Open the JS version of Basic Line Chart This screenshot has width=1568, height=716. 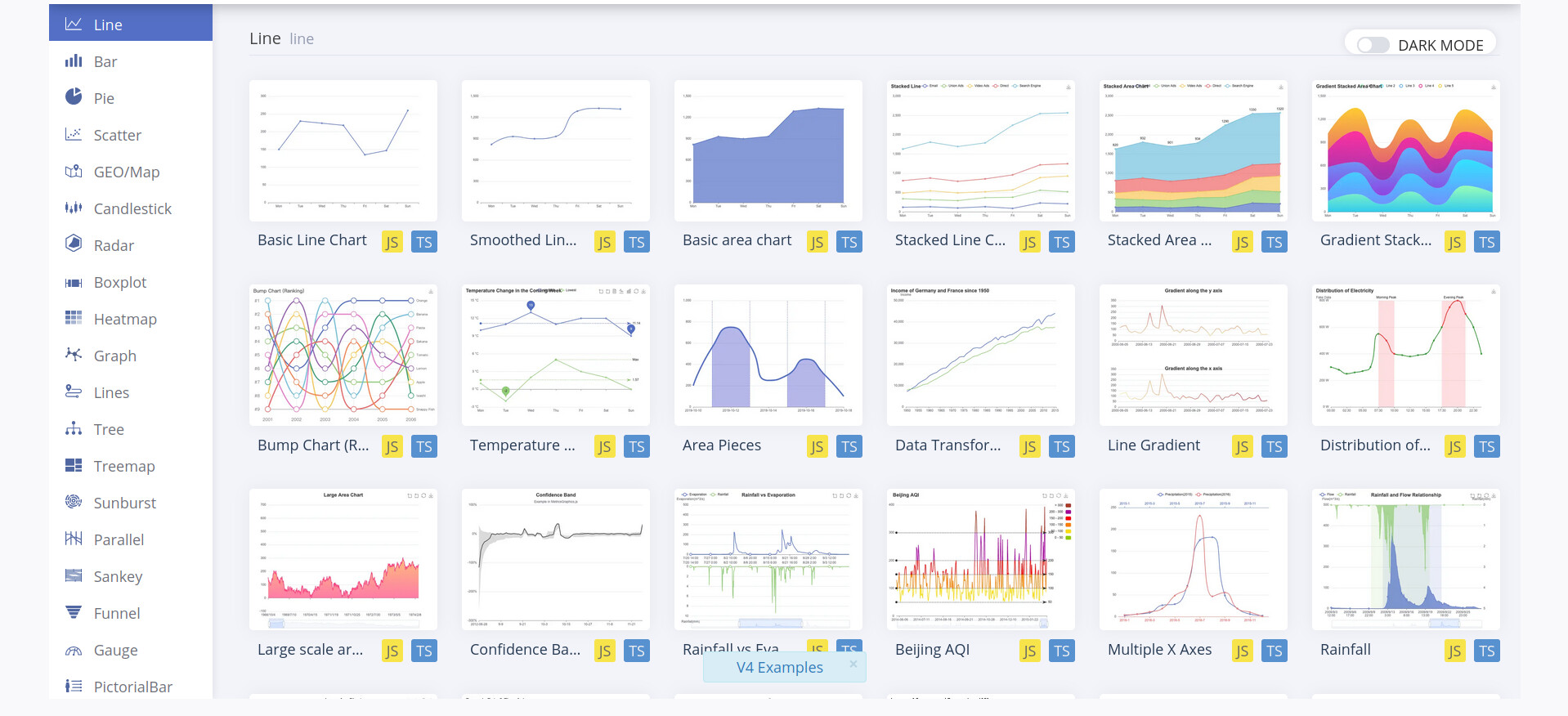tap(392, 242)
